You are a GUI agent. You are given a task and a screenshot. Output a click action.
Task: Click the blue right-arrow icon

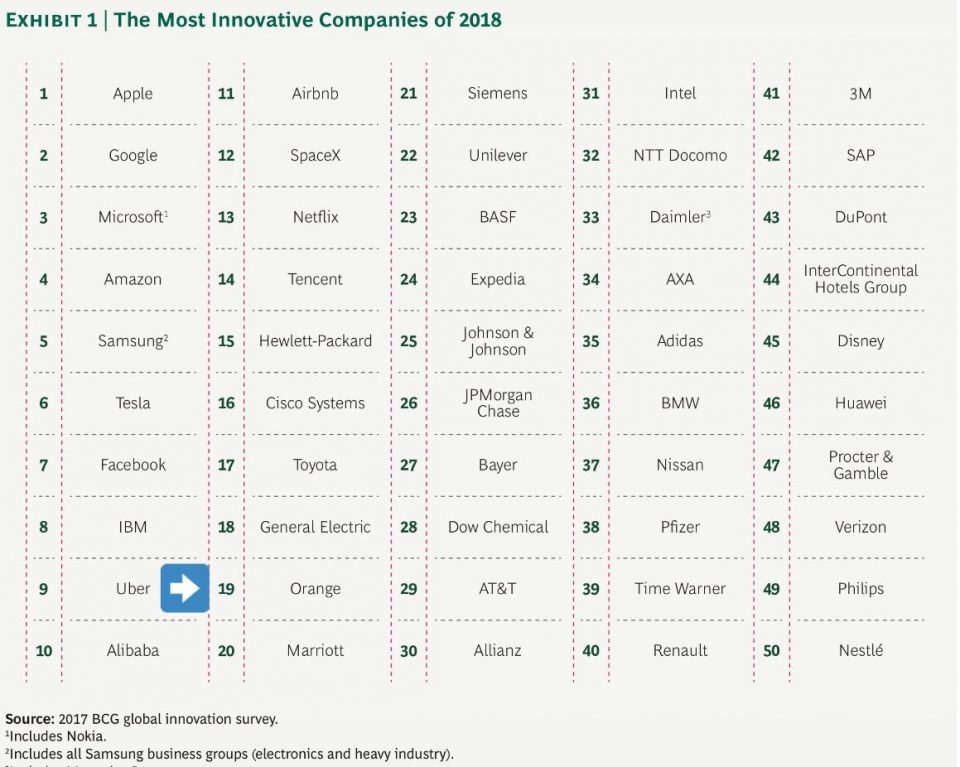tap(185, 588)
